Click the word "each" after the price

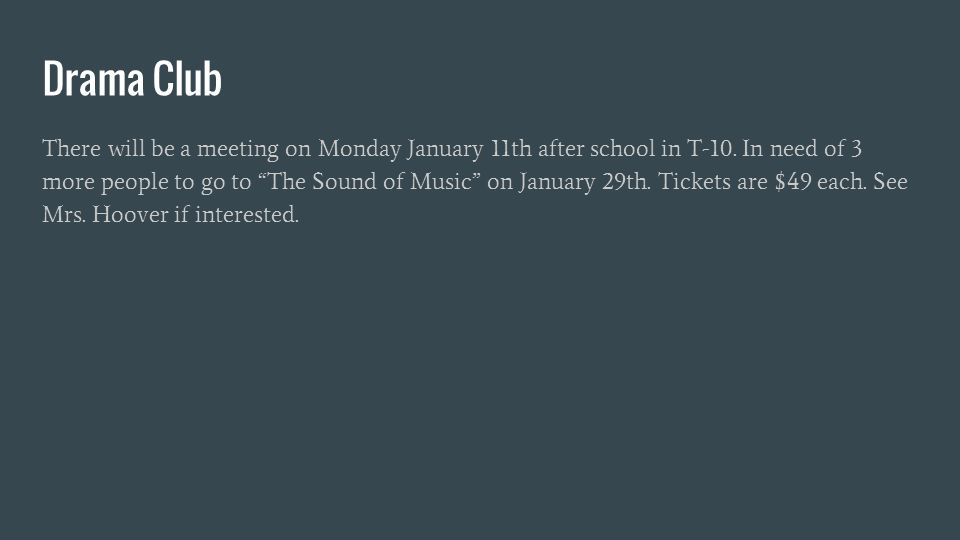pyautogui.click(x=841, y=181)
